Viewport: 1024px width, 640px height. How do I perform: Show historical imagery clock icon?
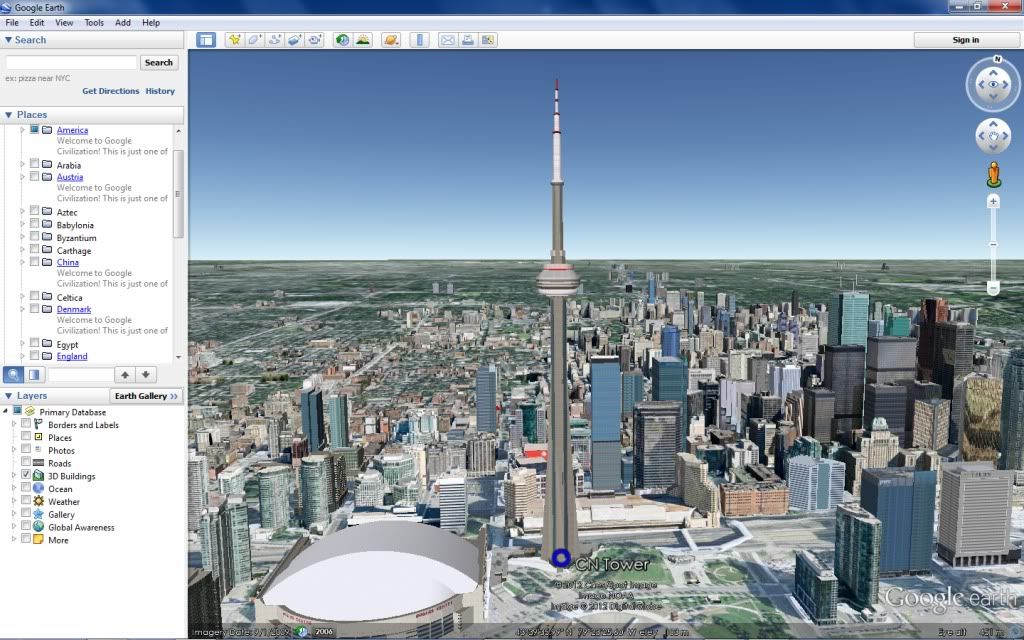click(x=342, y=40)
